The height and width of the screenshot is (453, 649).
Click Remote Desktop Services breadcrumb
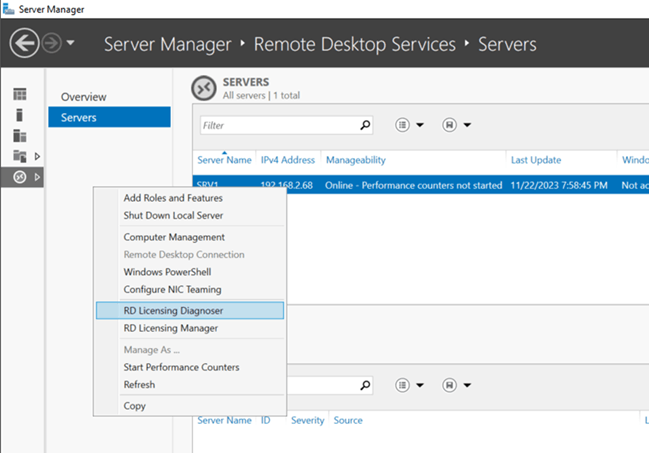[355, 44]
